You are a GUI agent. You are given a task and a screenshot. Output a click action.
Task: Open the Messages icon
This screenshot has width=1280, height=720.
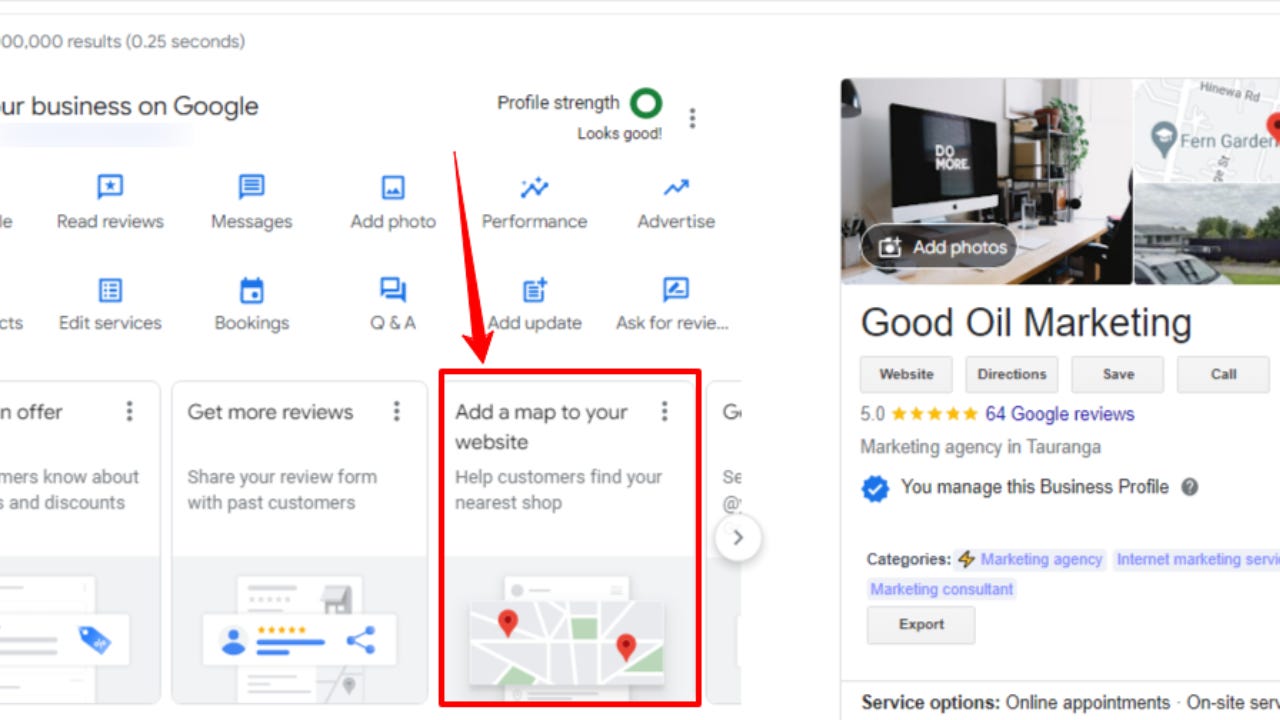click(x=252, y=187)
